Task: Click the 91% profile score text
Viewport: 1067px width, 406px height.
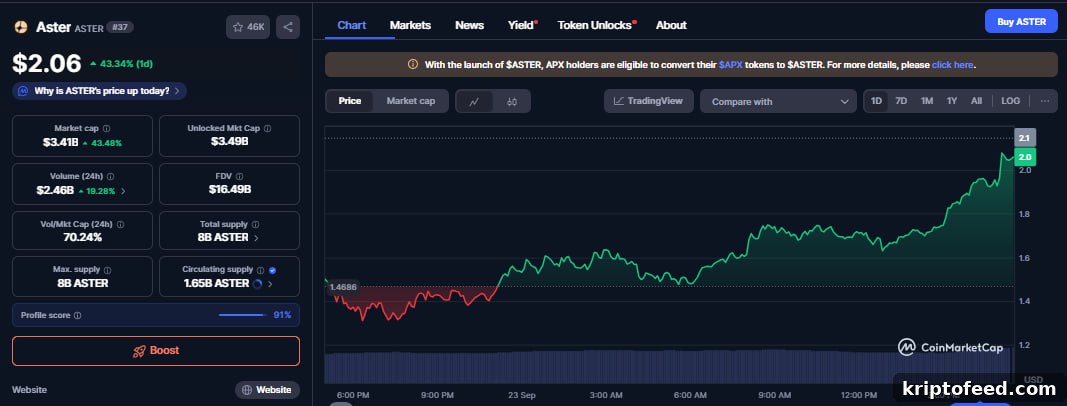Action: (x=282, y=315)
